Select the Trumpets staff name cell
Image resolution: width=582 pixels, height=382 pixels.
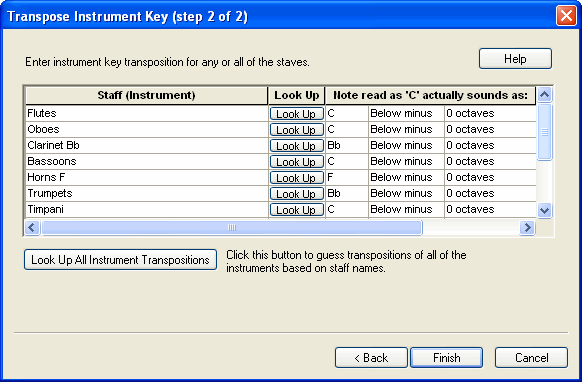coord(147,193)
